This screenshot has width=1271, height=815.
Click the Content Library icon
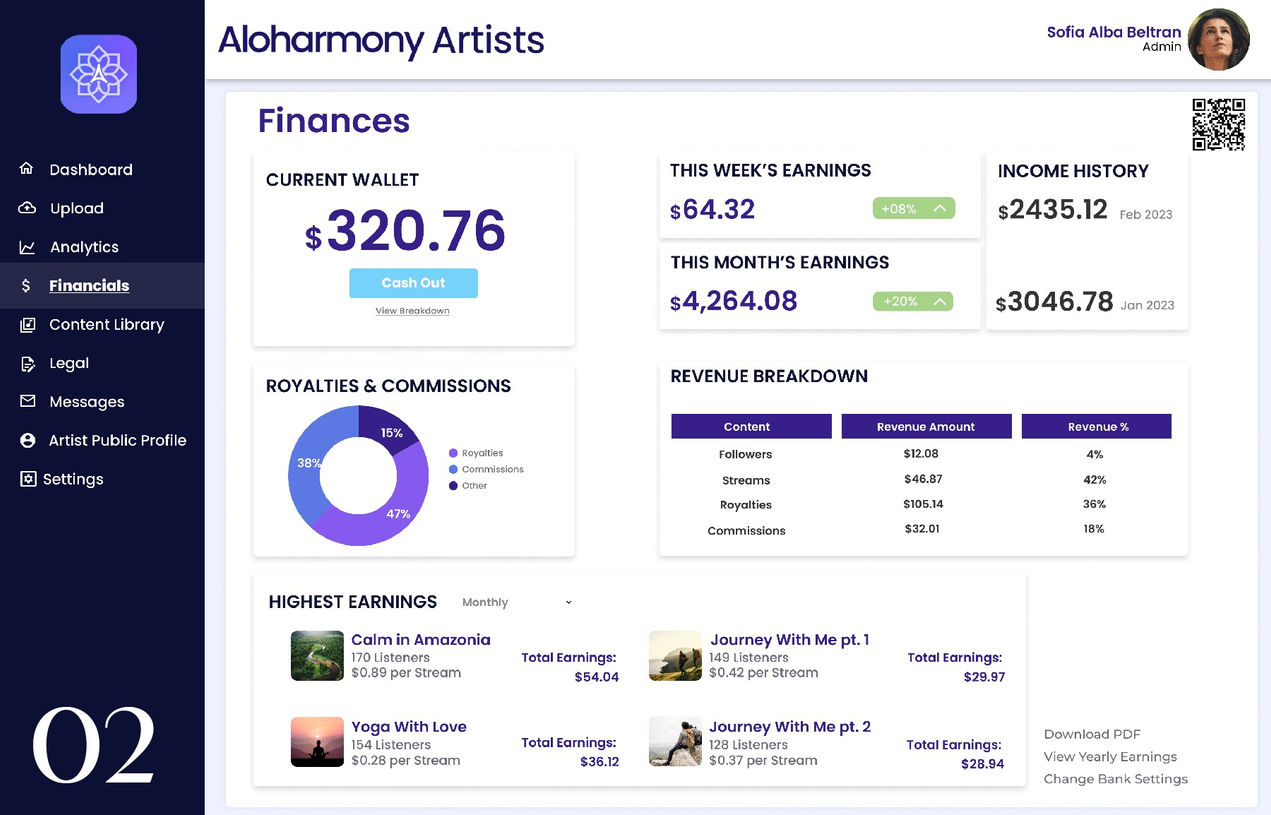(28, 325)
